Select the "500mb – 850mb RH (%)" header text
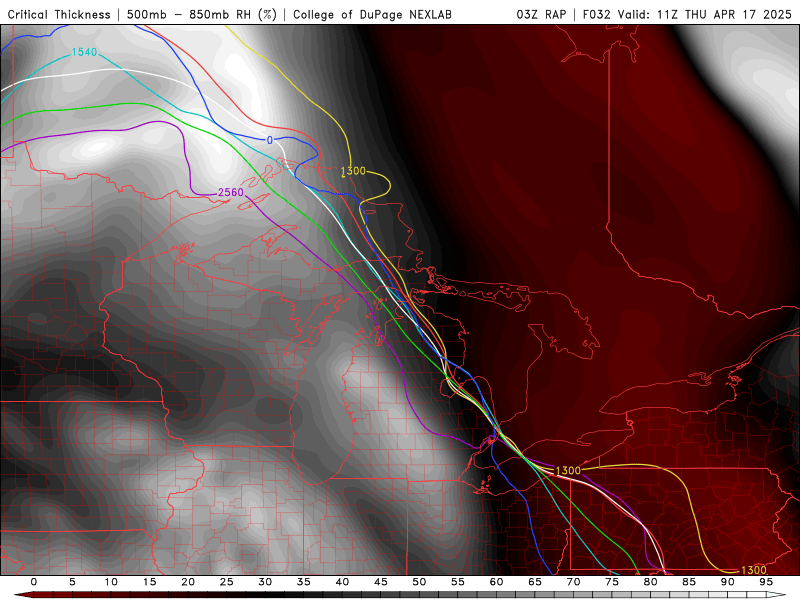Viewport: 800px width, 600px height. pos(202,14)
